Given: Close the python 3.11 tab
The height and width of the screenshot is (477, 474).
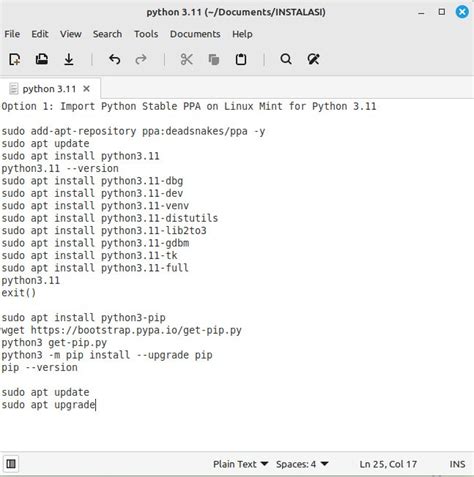Looking at the screenshot, I should coord(86,89).
